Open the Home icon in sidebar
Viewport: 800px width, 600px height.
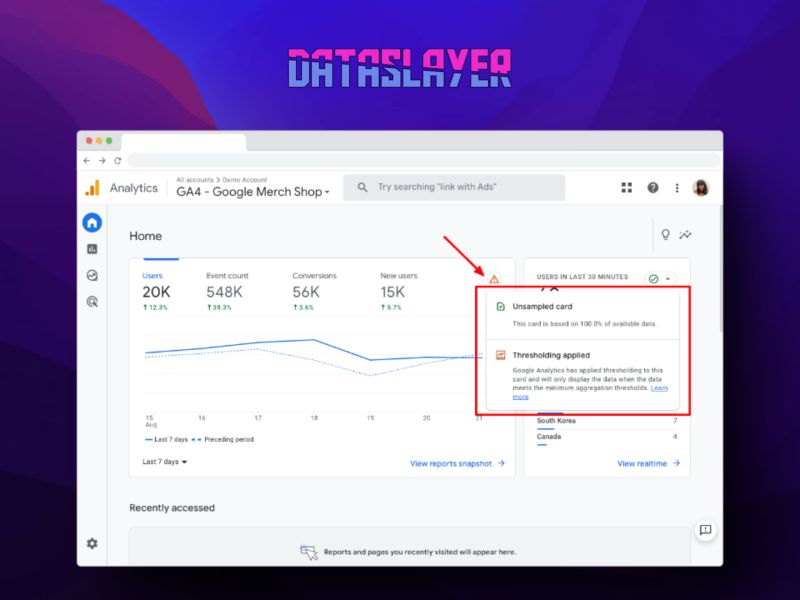click(x=92, y=222)
